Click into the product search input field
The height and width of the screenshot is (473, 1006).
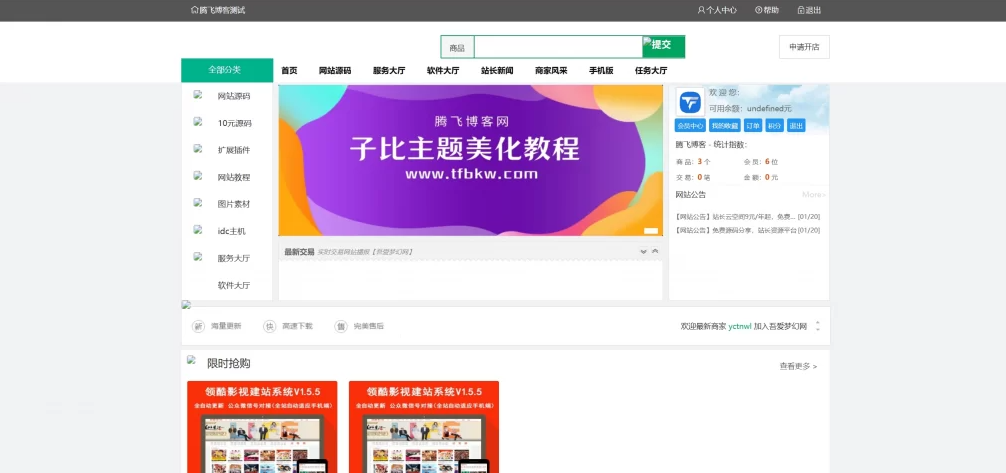coord(557,47)
